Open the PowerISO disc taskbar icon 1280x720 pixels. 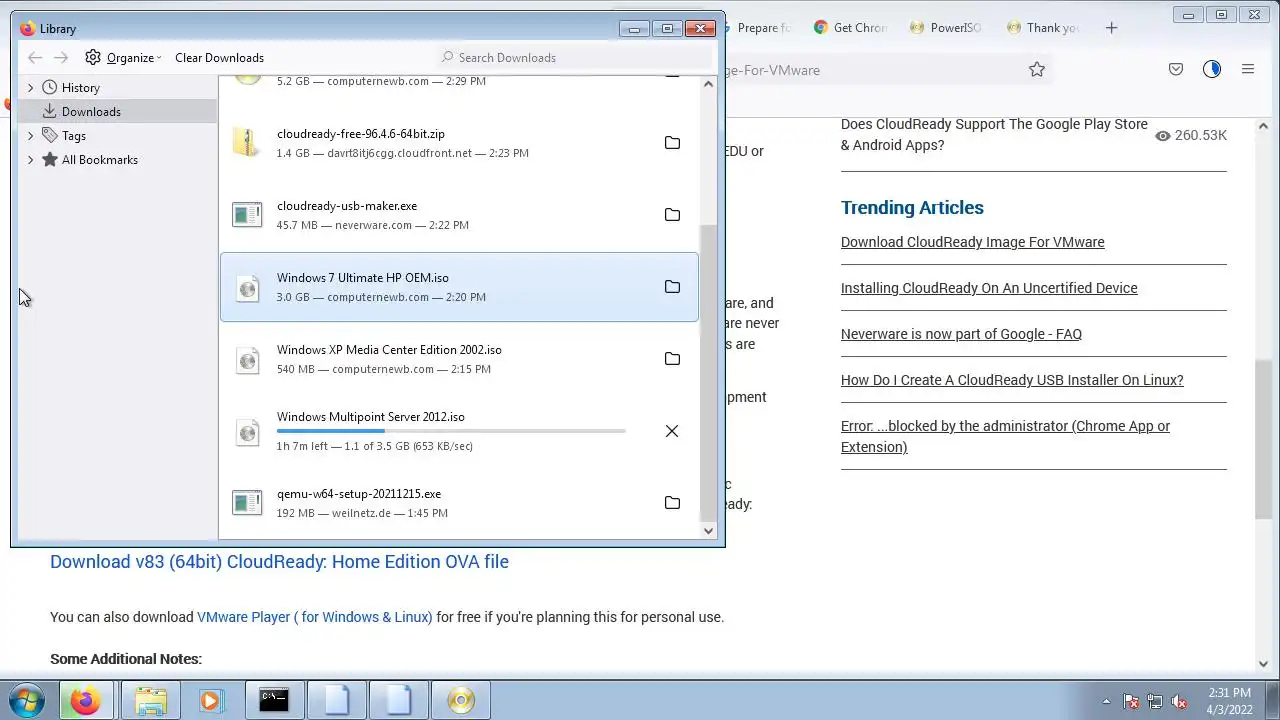pyautogui.click(x=461, y=701)
